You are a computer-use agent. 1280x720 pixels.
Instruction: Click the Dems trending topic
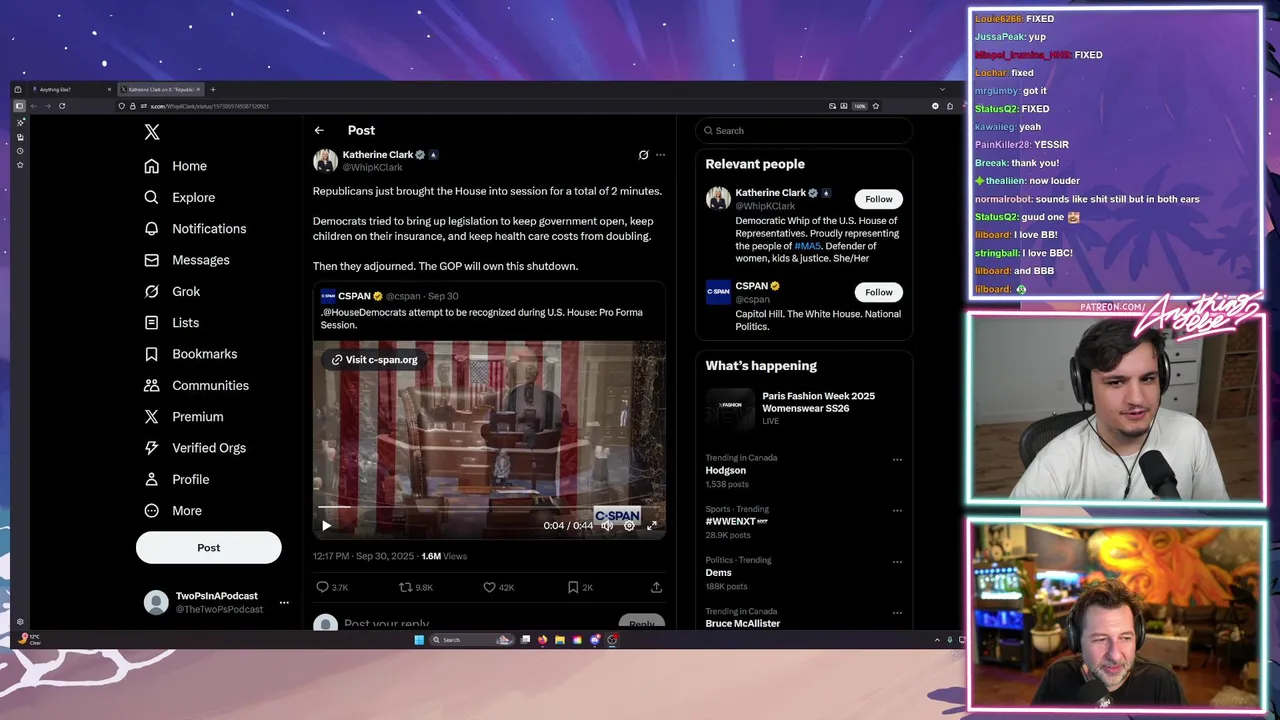(x=719, y=573)
